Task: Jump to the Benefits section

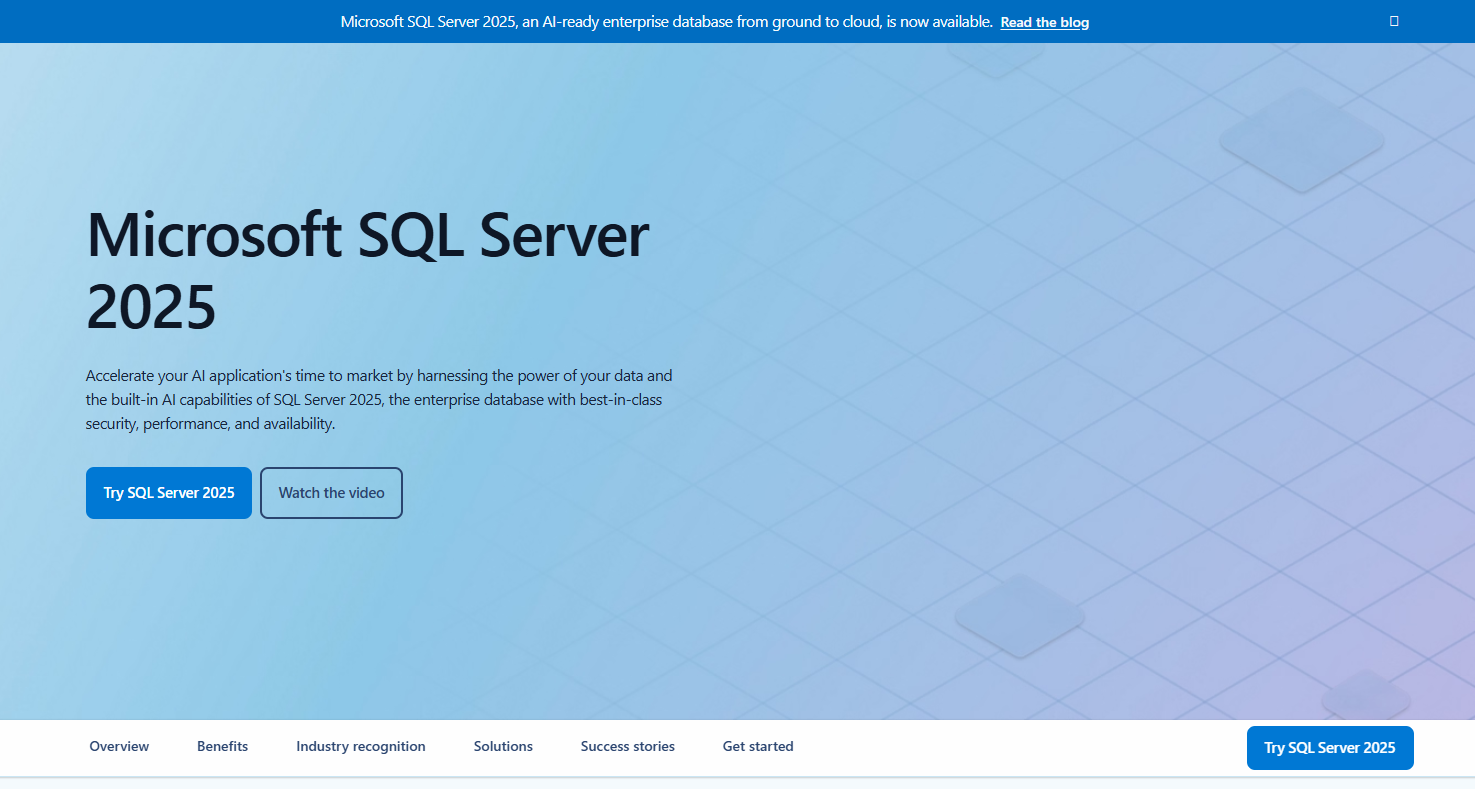Action: coord(222,747)
